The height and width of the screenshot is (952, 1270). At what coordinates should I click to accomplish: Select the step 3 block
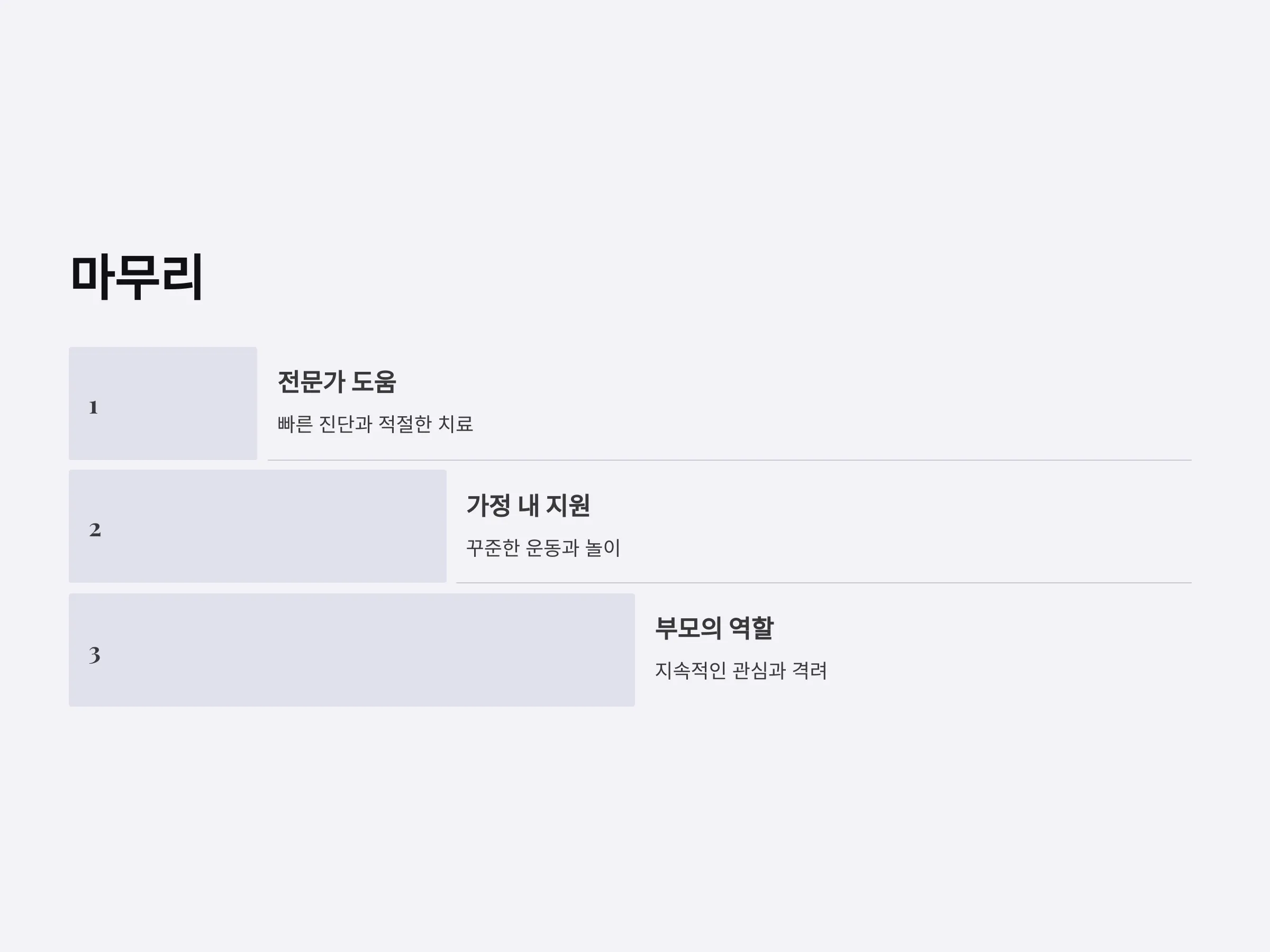point(352,649)
